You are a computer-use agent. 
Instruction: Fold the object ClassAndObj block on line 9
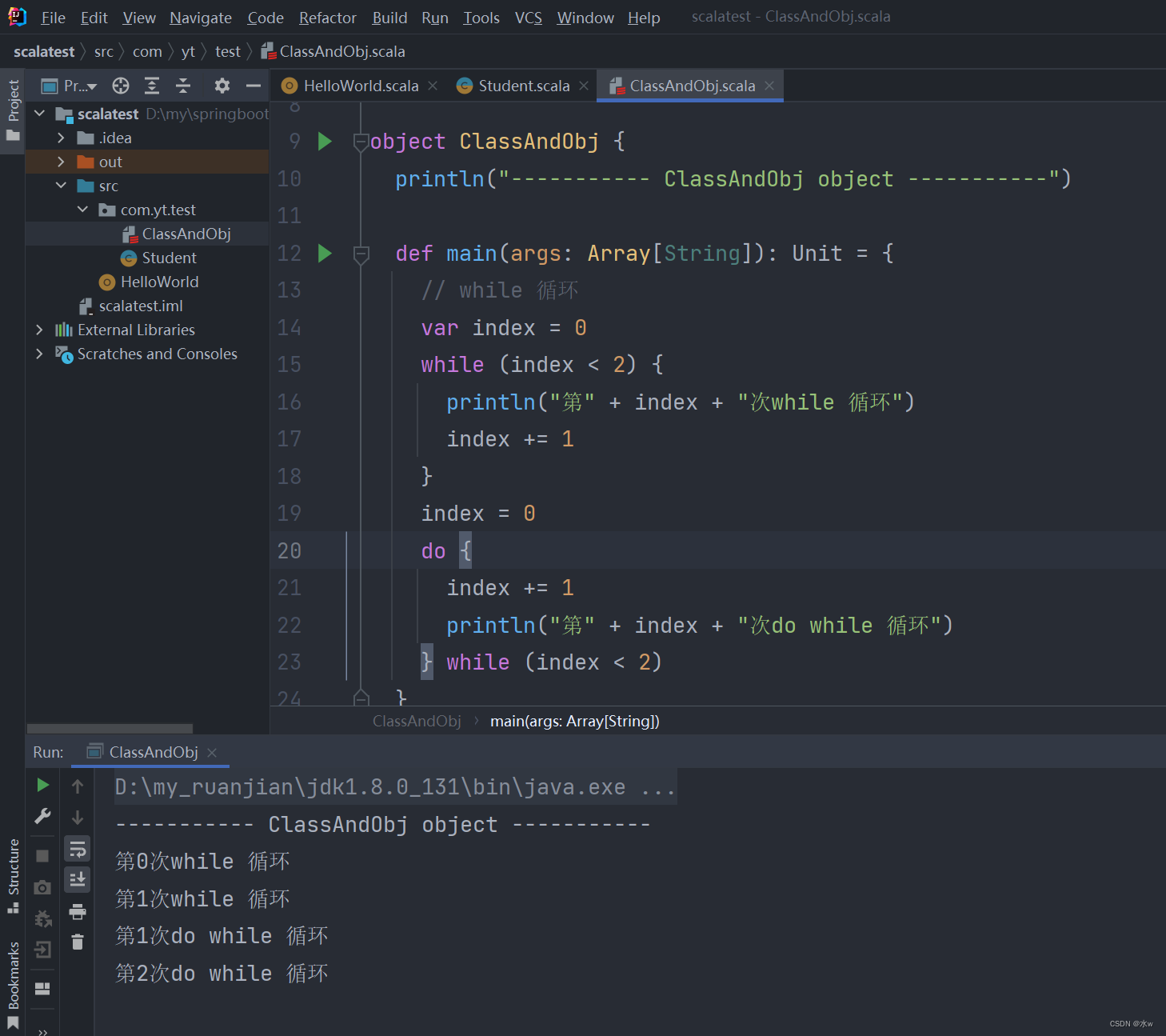361,142
